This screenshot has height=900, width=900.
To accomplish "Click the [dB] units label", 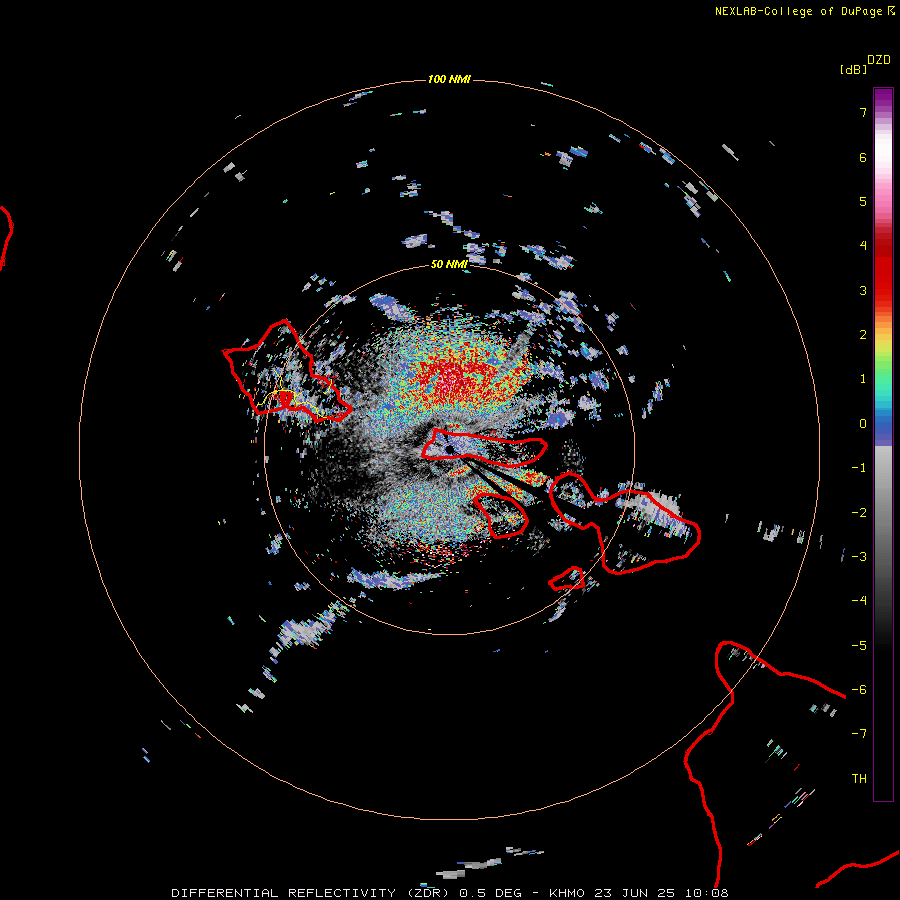I will [x=853, y=69].
